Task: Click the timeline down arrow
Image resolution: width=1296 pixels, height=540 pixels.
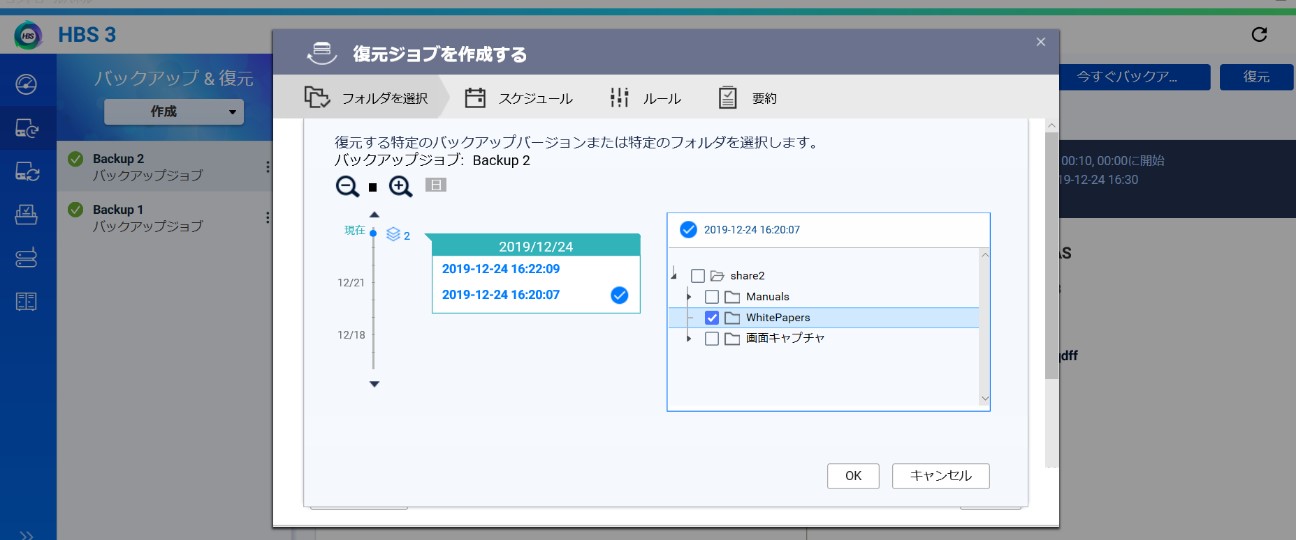Action: point(375,384)
